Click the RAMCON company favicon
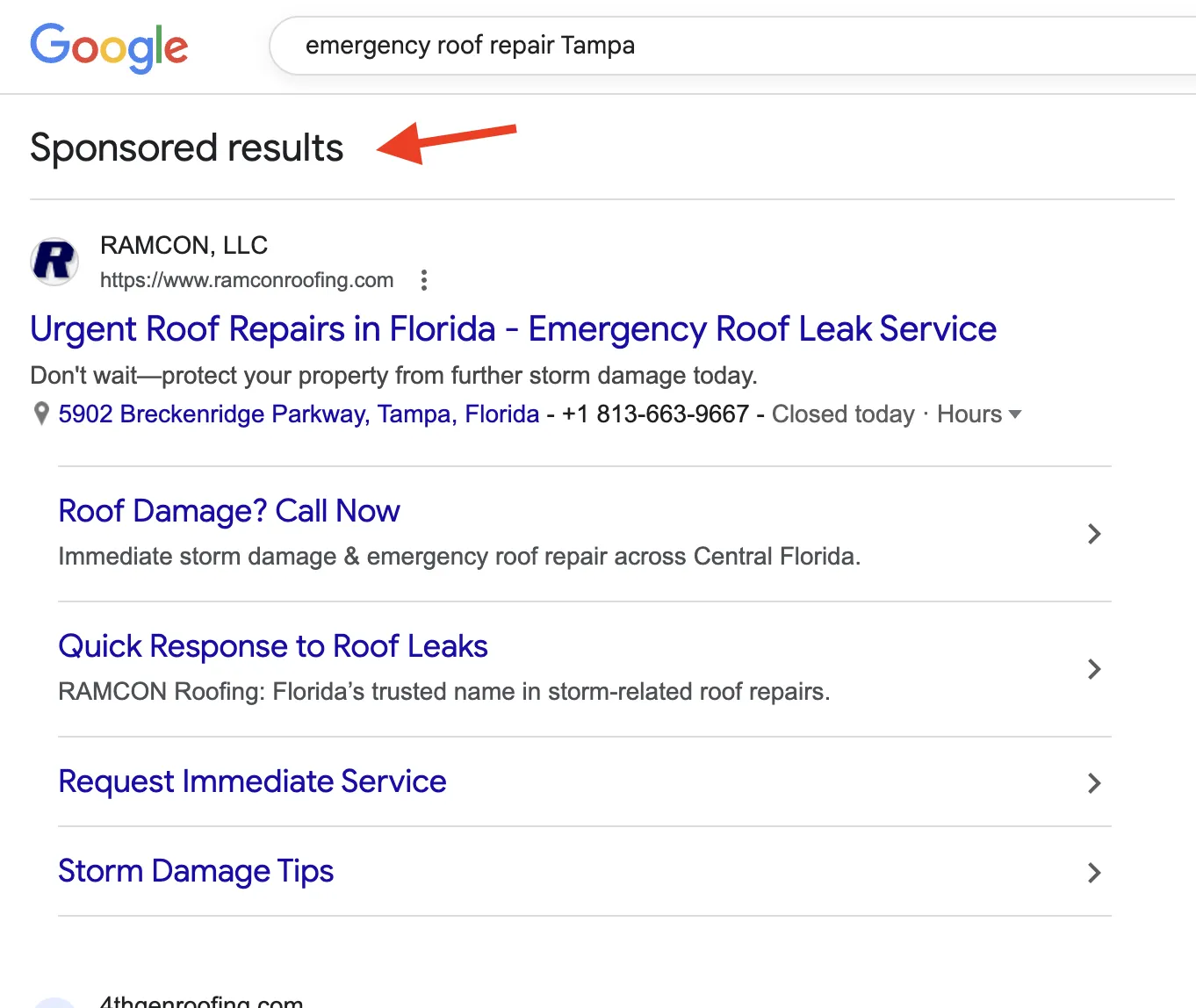The height and width of the screenshot is (1008, 1196). (x=54, y=261)
